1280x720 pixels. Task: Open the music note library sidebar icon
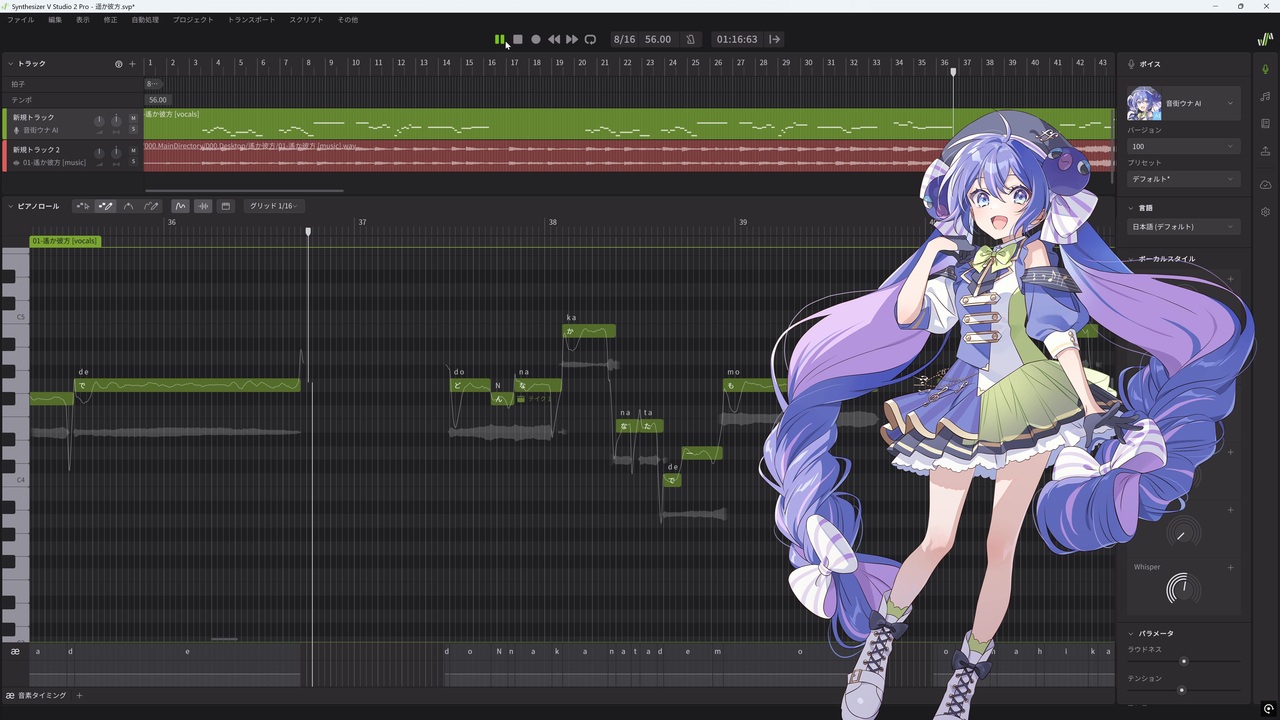coord(1265,97)
